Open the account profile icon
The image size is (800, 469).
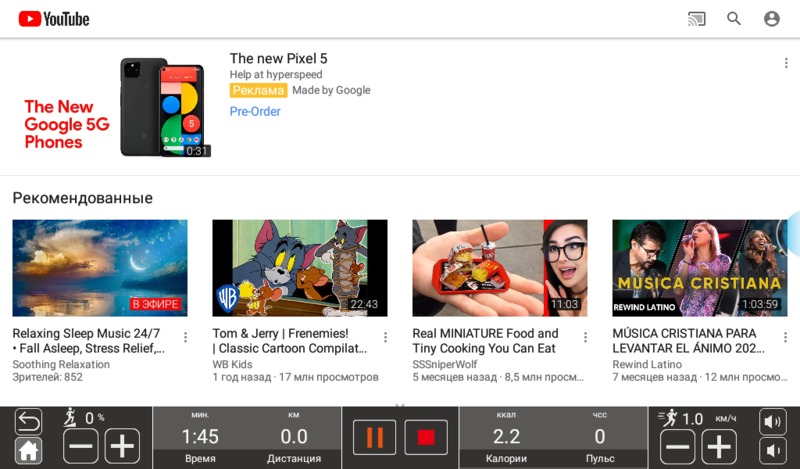[771, 19]
